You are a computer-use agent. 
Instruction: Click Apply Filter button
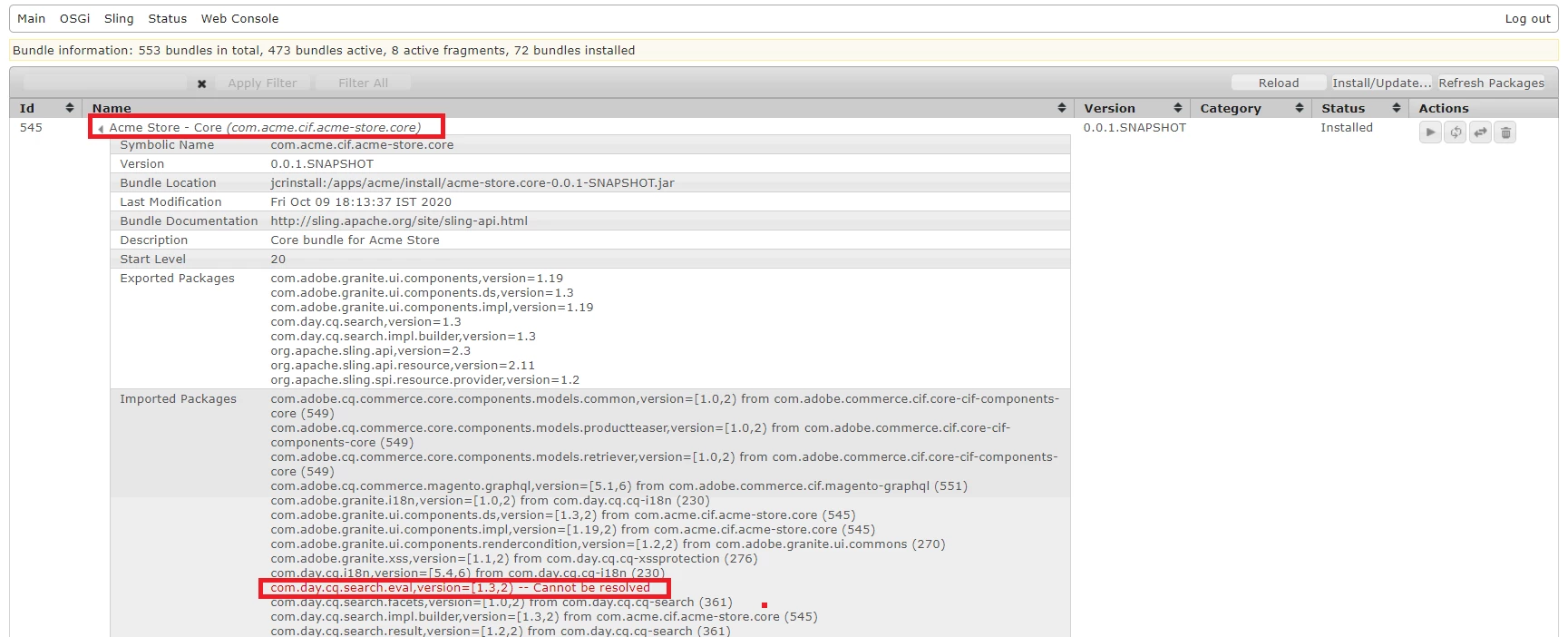[262, 83]
